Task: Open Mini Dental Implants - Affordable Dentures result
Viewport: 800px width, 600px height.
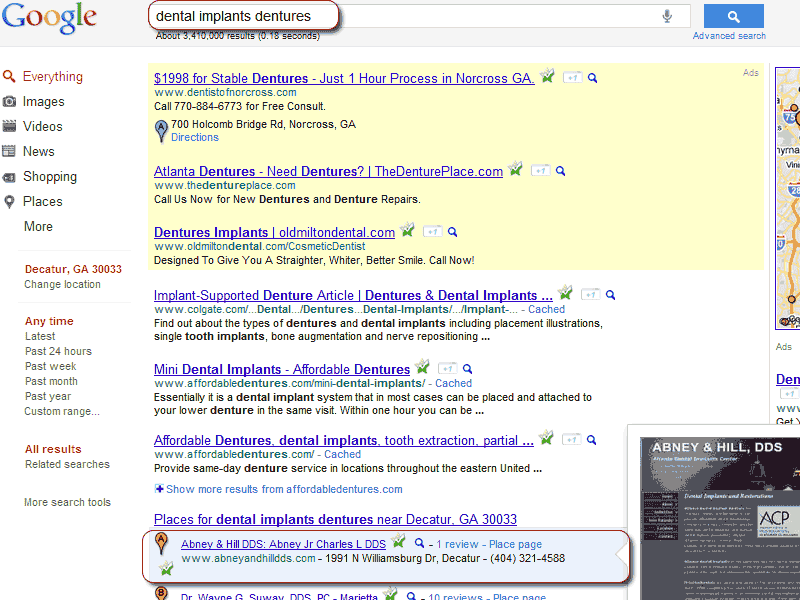Action: 282,369
